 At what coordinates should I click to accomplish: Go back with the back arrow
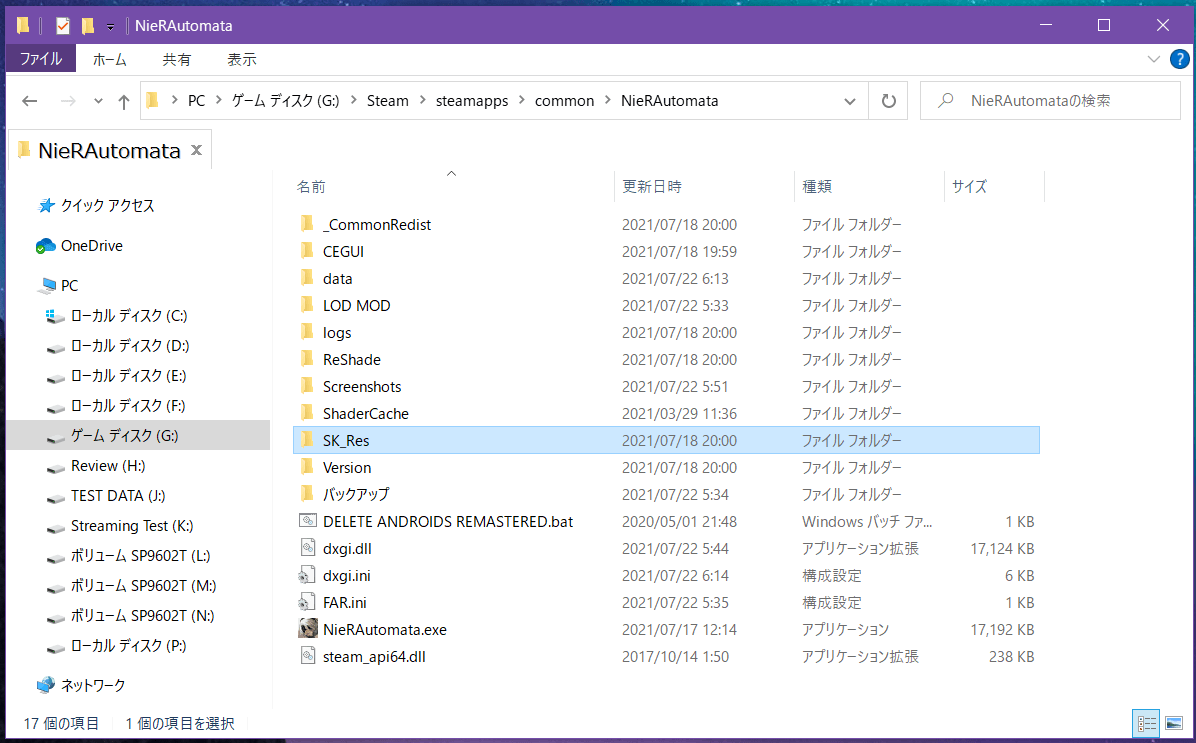point(30,101)
